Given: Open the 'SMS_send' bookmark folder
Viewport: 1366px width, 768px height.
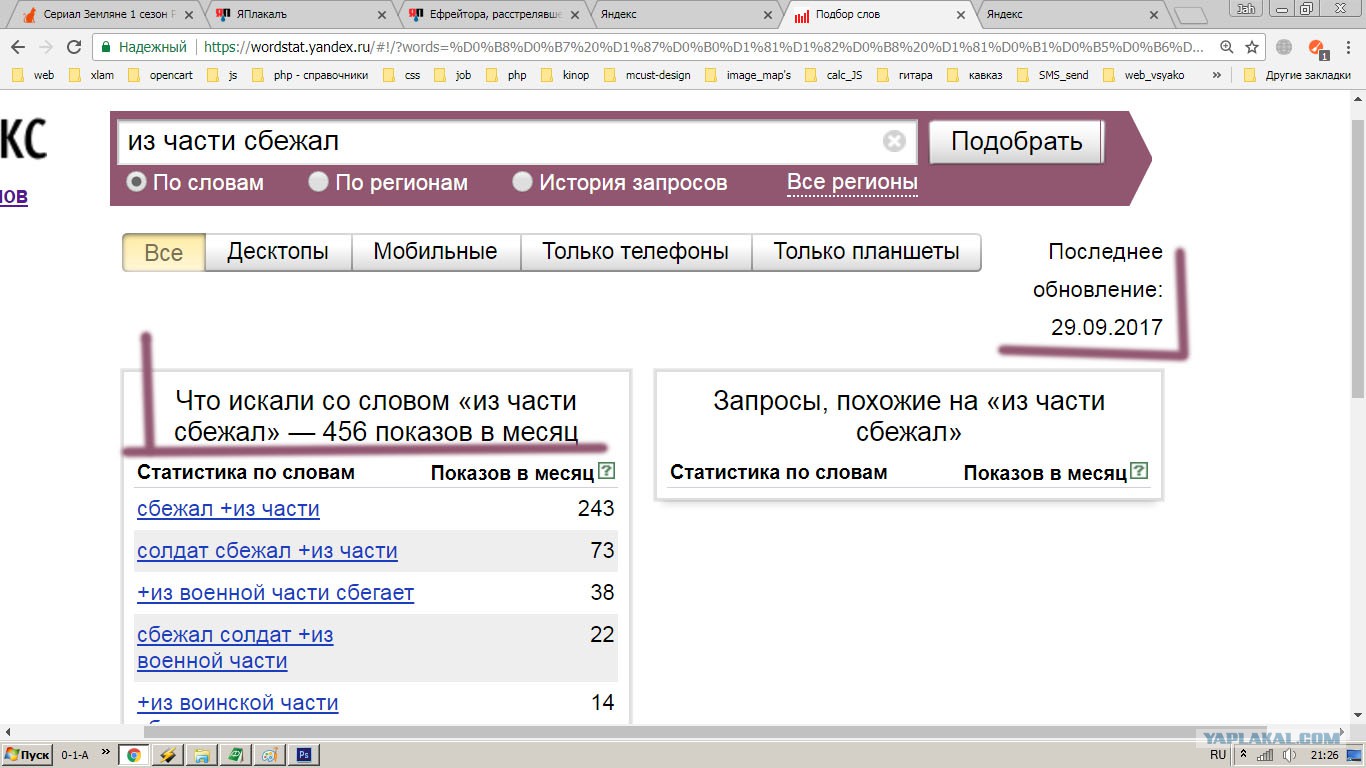Looking at the screenshot, I should coord(1052,75).
